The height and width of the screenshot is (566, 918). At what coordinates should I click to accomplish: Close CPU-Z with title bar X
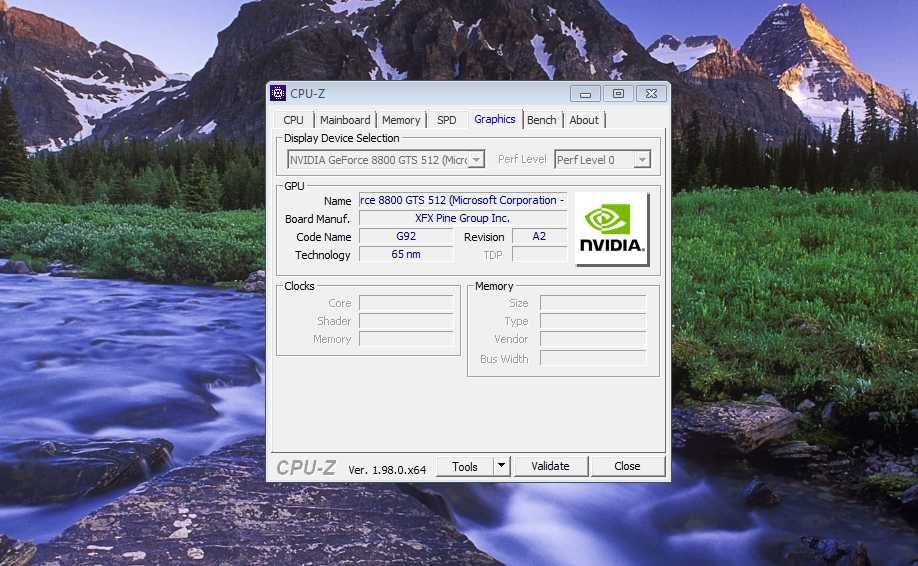click(x=652, y=94)
